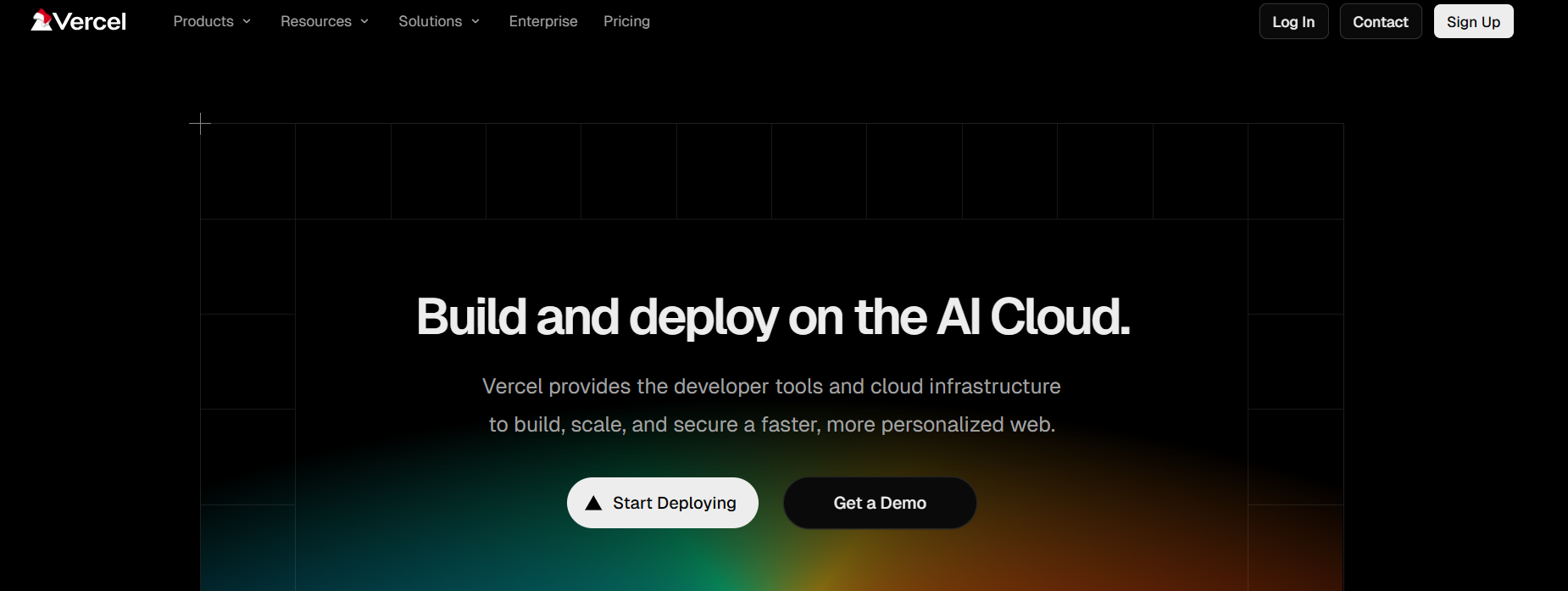Expand the chevron next to Solutions
Viewport: 1568px width, 591px height.
pos(475,21)
